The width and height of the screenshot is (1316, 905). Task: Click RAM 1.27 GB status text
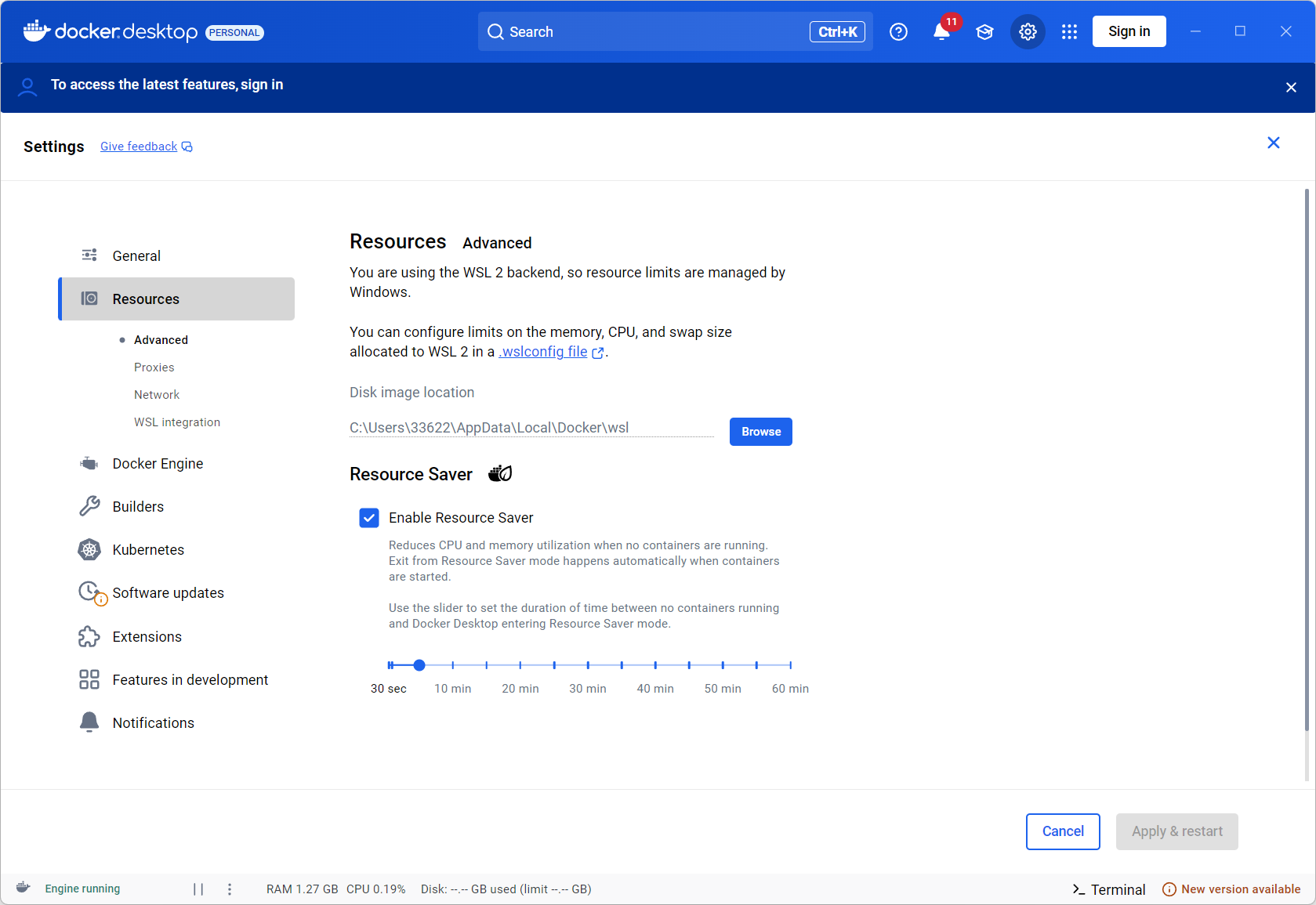tap(302, 889)
